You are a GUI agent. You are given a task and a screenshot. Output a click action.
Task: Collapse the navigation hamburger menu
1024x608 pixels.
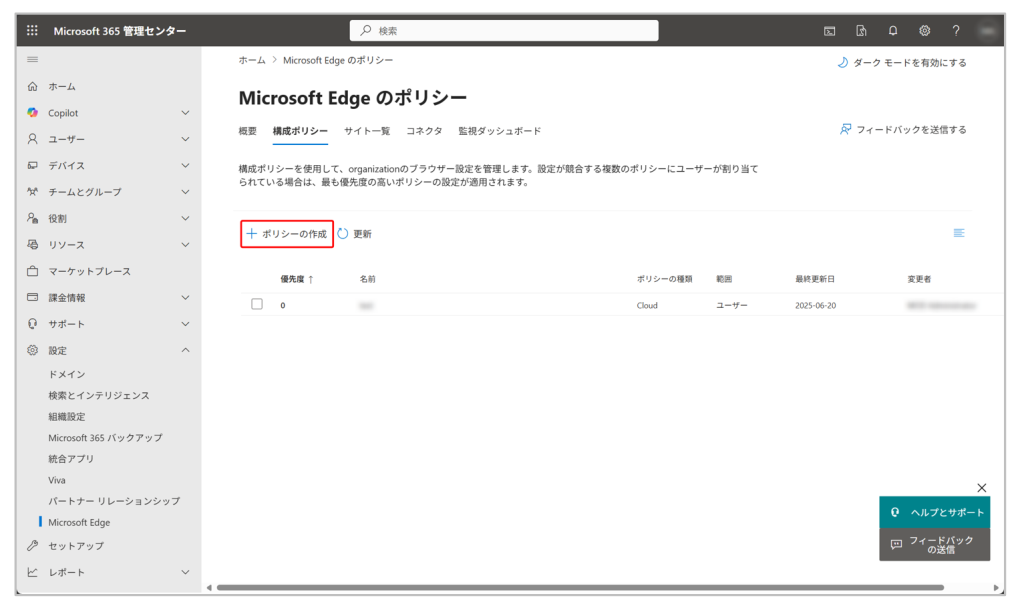pyautogui.click(x=32, y=59)
